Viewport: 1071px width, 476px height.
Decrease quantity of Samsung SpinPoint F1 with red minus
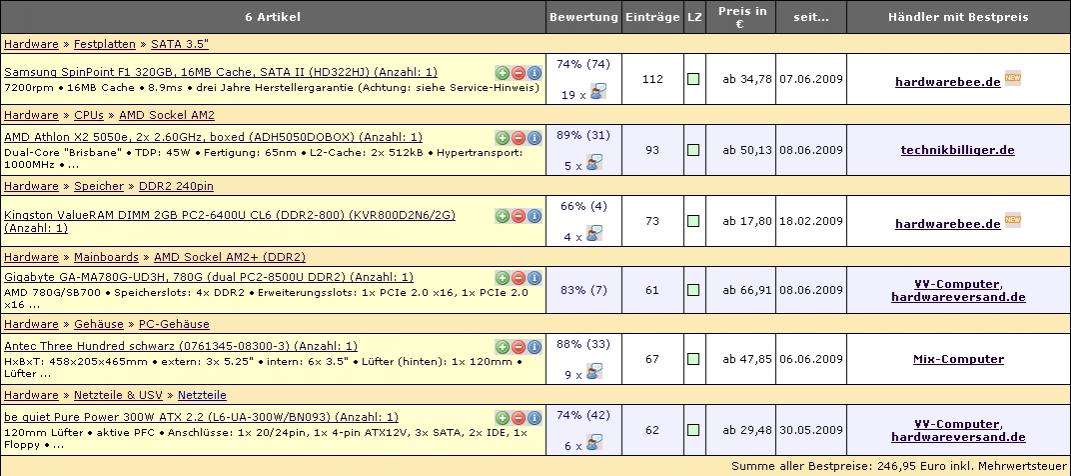pos(518,72)
